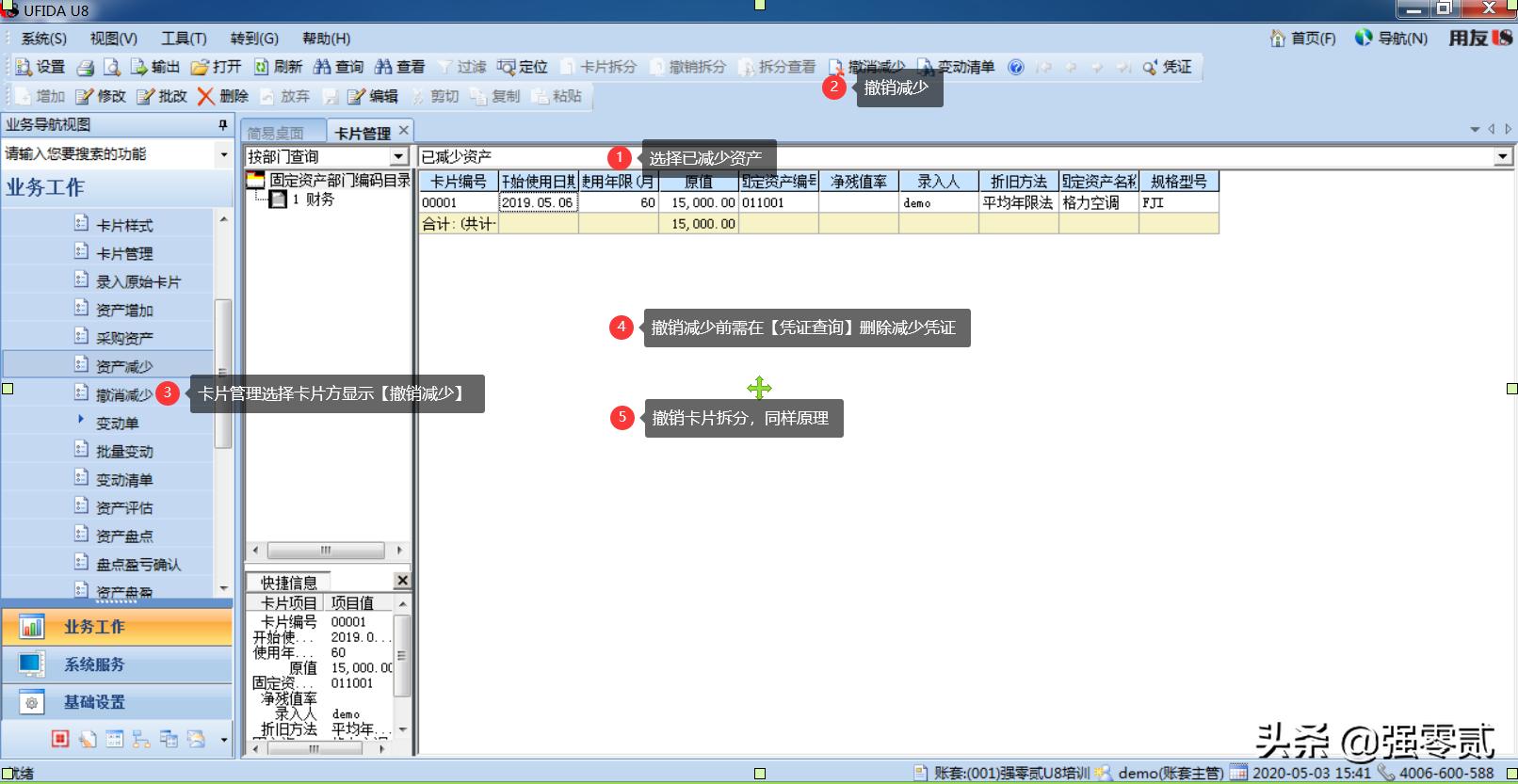Click the 快捷信息 vertical scrollbar thumb
This screenshot has height=784, width=1518.
point(402,655)
